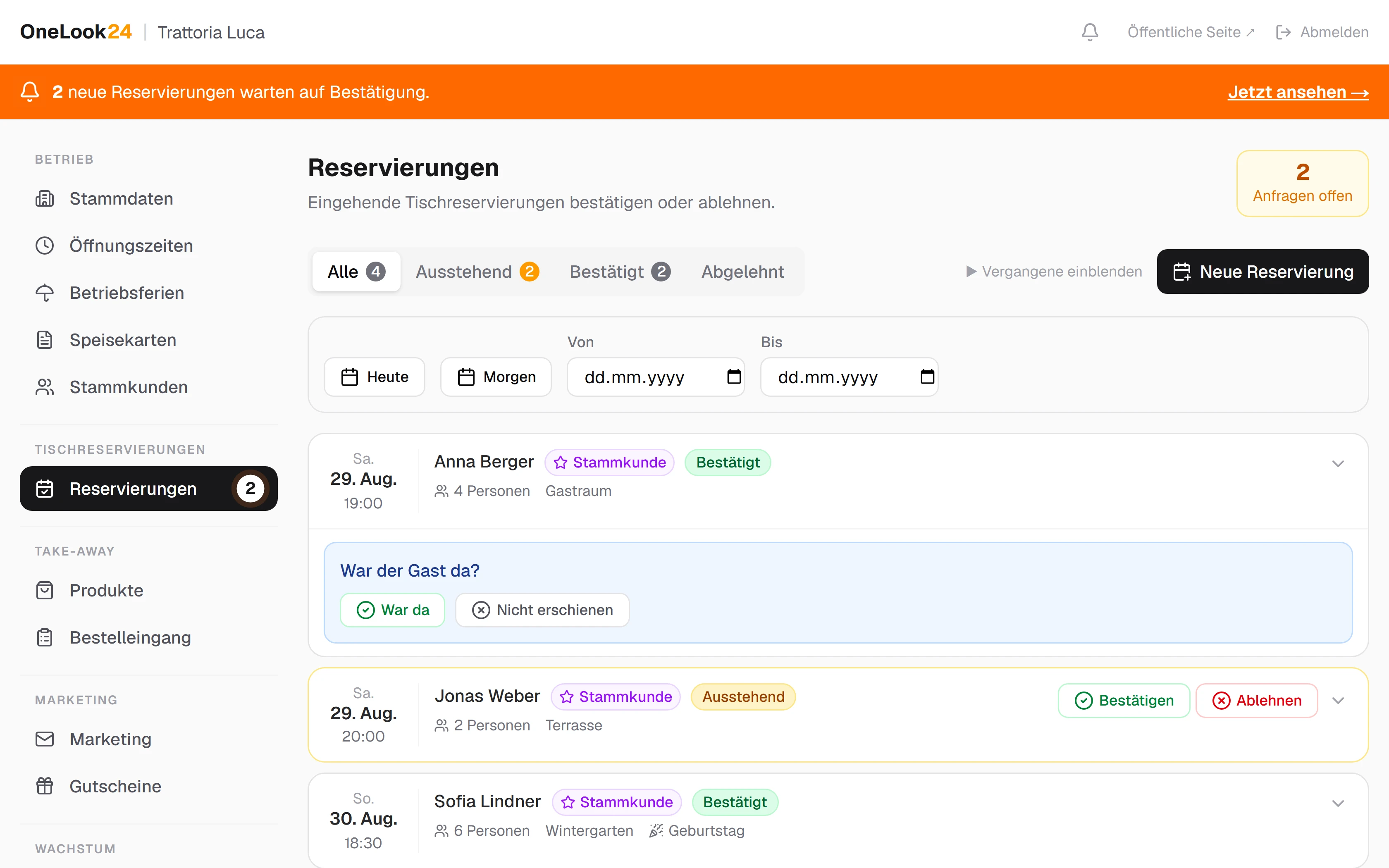Open Bestelleingang in the sidebar

point(149,637)
